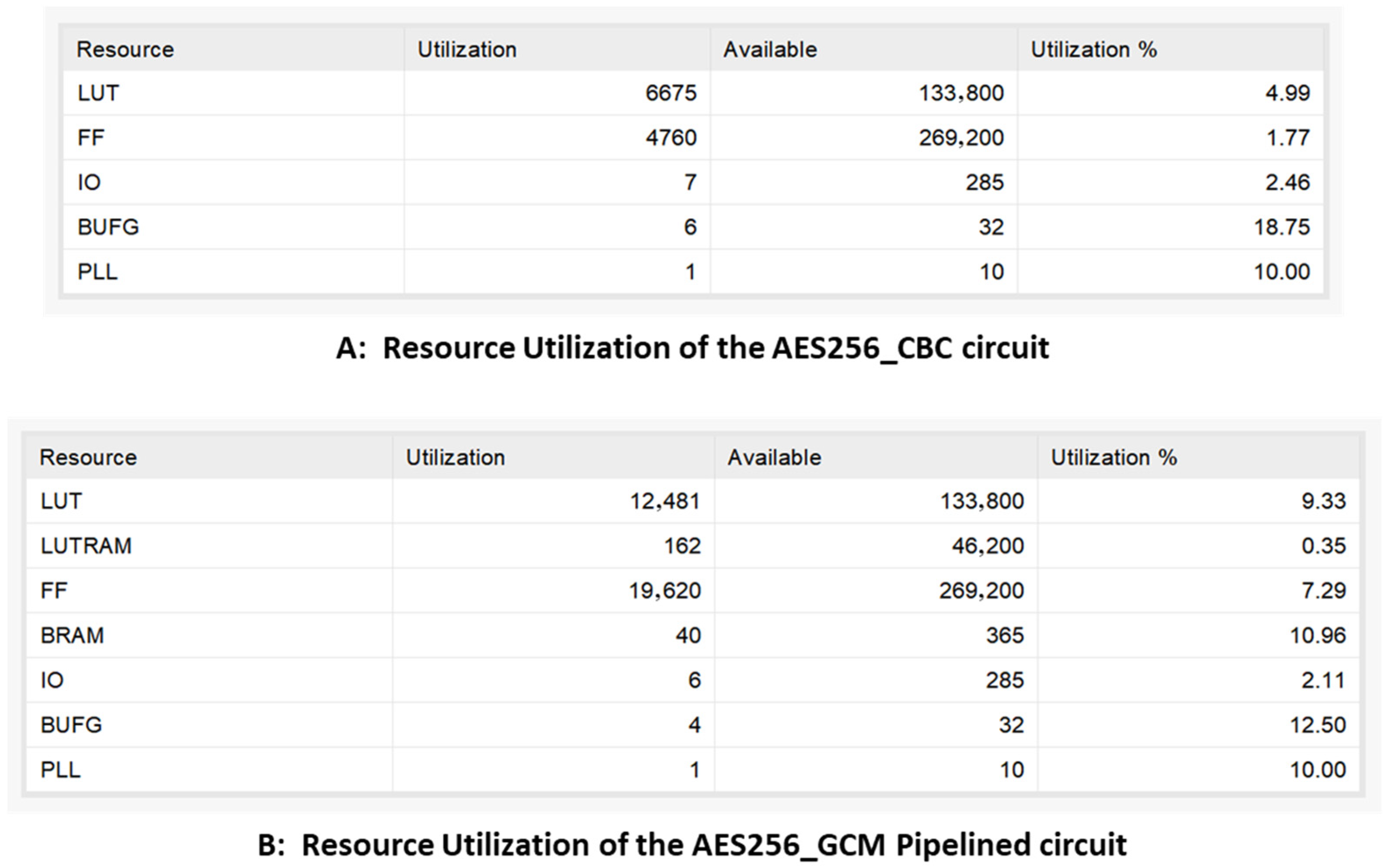Select the LUT row in table A

pos(99,93)
